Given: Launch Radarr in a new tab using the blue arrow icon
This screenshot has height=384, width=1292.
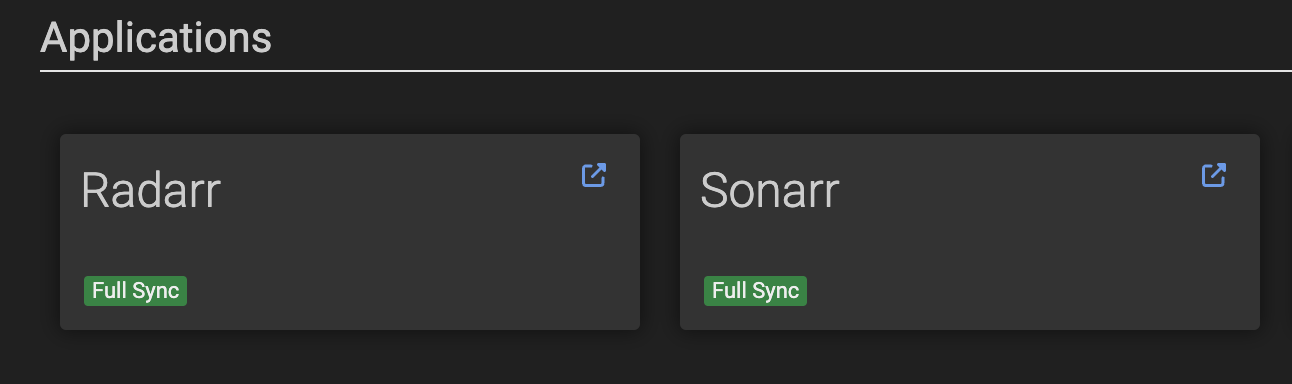Looking at the screenshot, I should [594, 175].
